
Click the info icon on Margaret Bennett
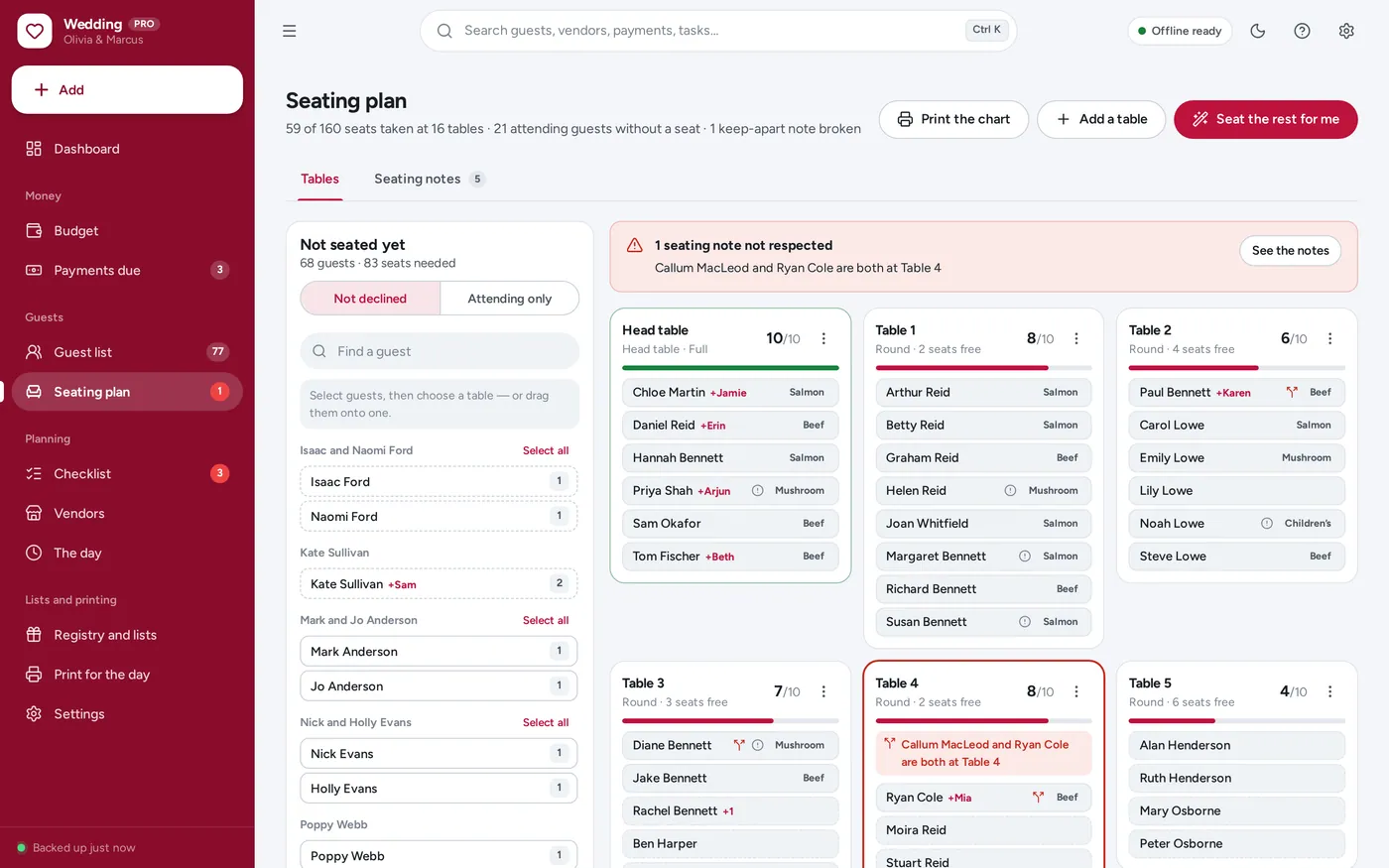[x=1025, y=556]
